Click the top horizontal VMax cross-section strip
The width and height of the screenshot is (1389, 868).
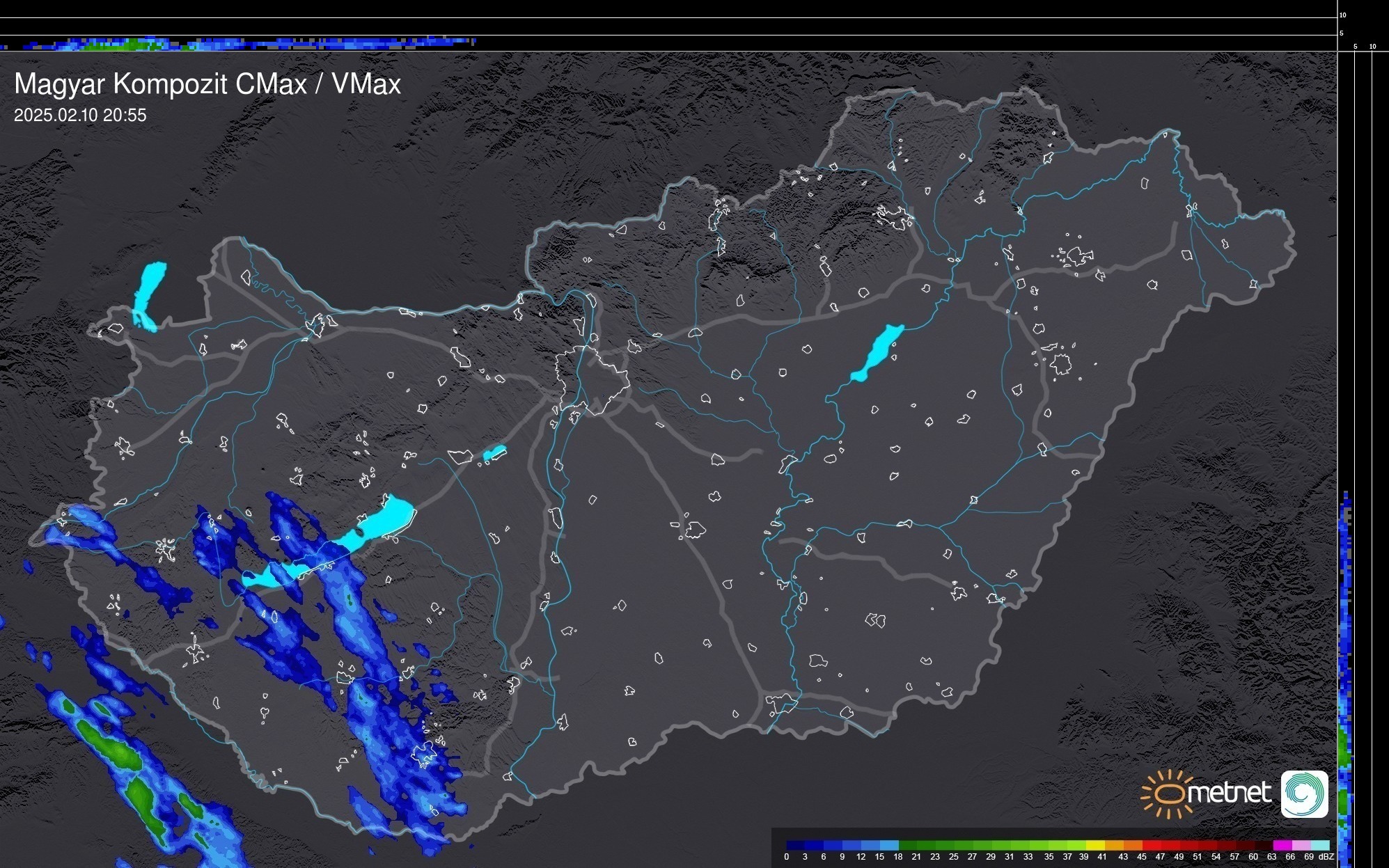(237, 44)
